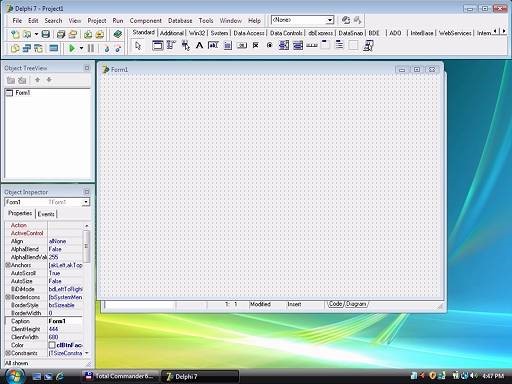Pick the Panel component
Image resolution: width=512 pixels, height=384 pixels.
point(353,45)
